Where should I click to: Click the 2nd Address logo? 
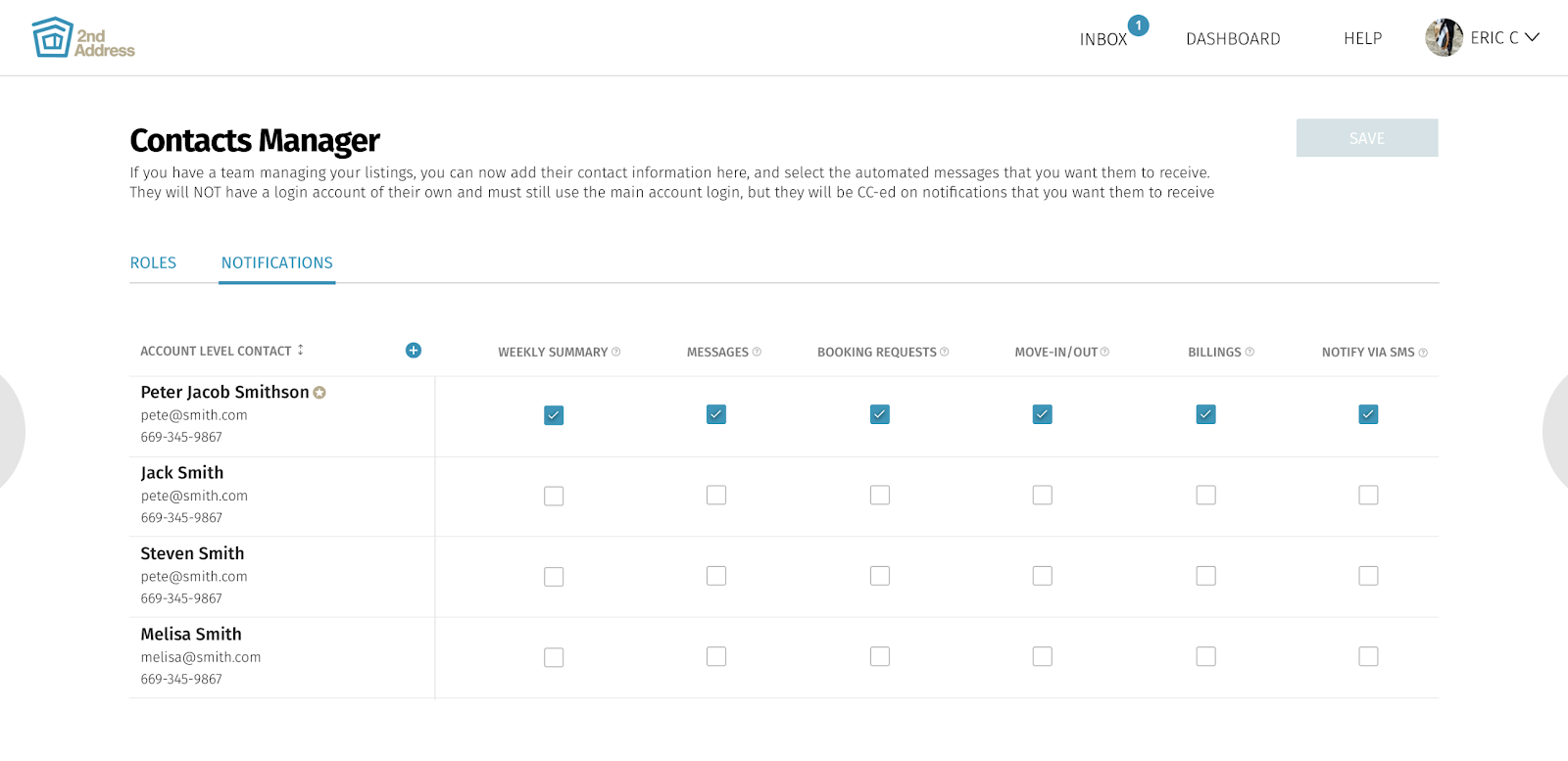click(x=83, y=38)
